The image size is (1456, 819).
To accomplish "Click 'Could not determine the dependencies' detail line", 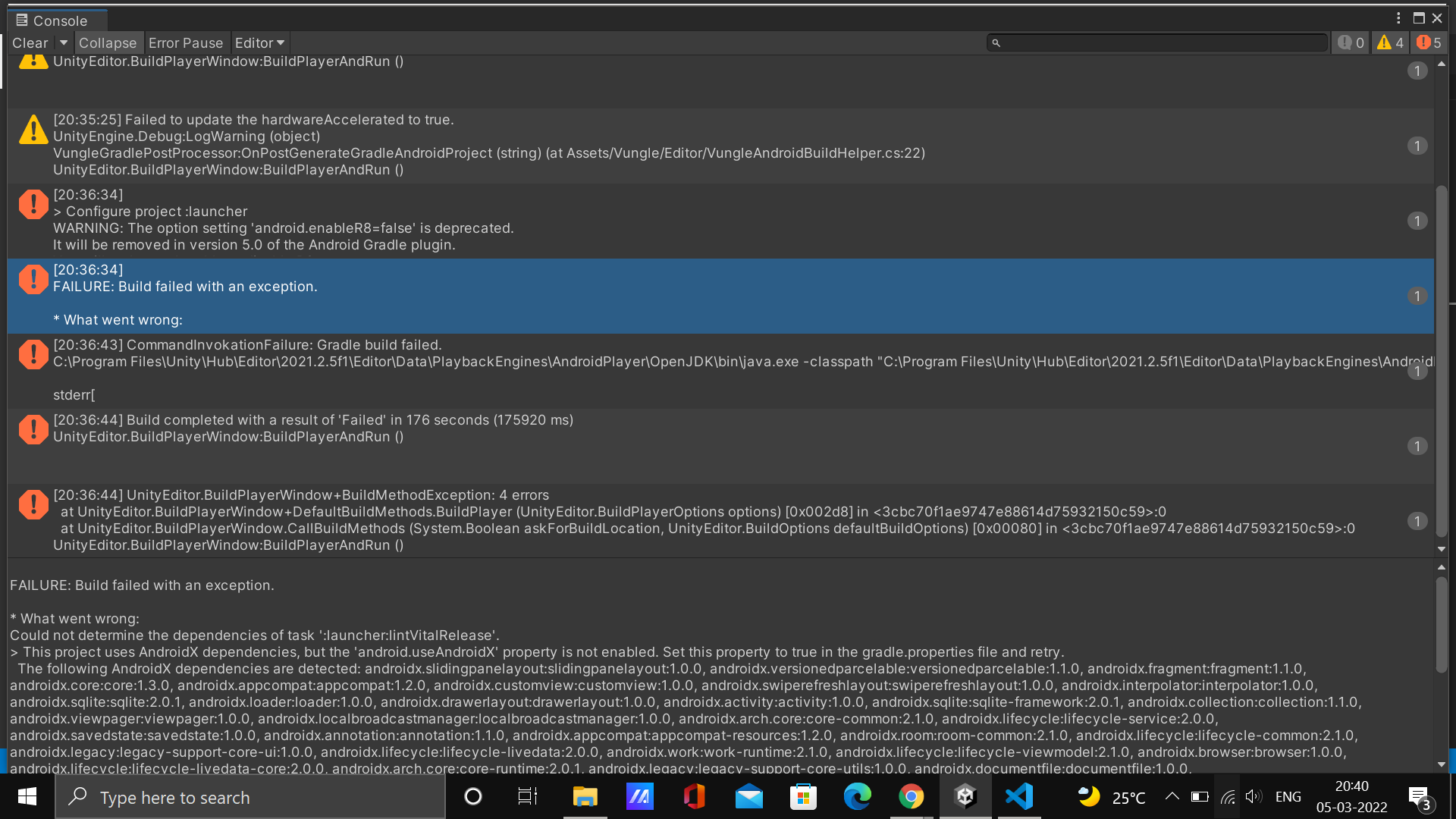I will click(255, 635).
